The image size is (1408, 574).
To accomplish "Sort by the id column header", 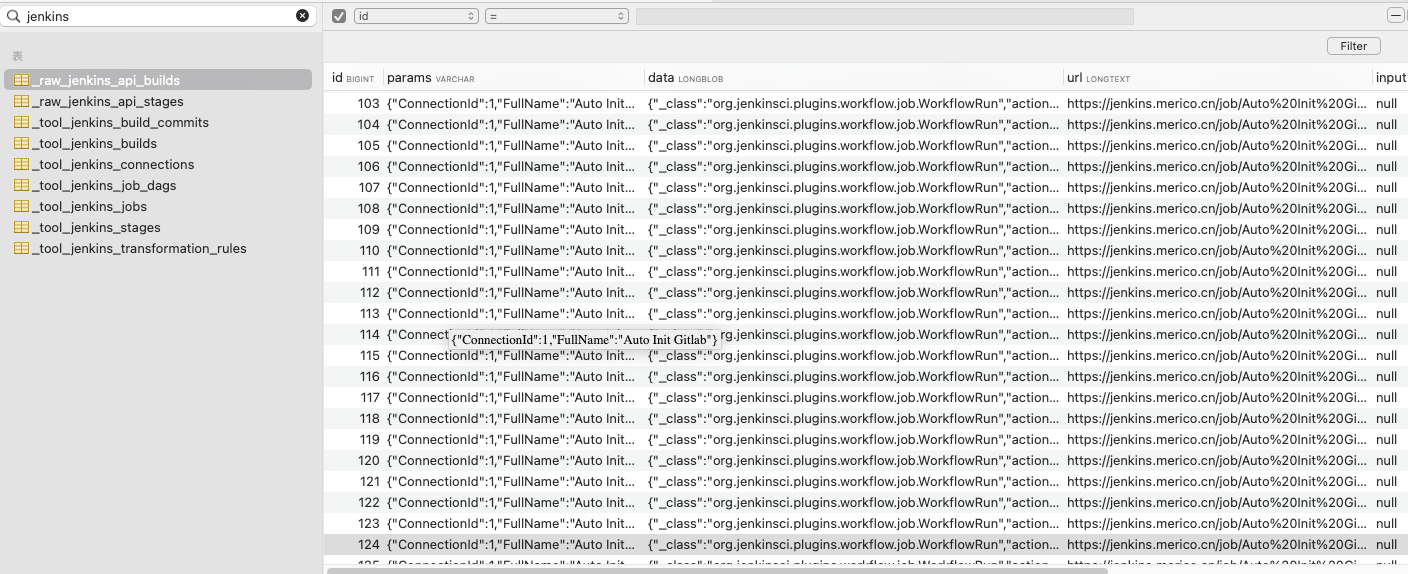I will point(353,77).
